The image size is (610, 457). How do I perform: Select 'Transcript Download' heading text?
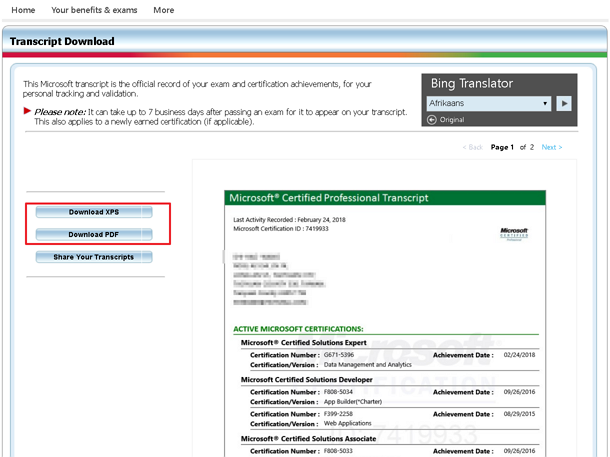pyautogui.click(x=62, y=41)
